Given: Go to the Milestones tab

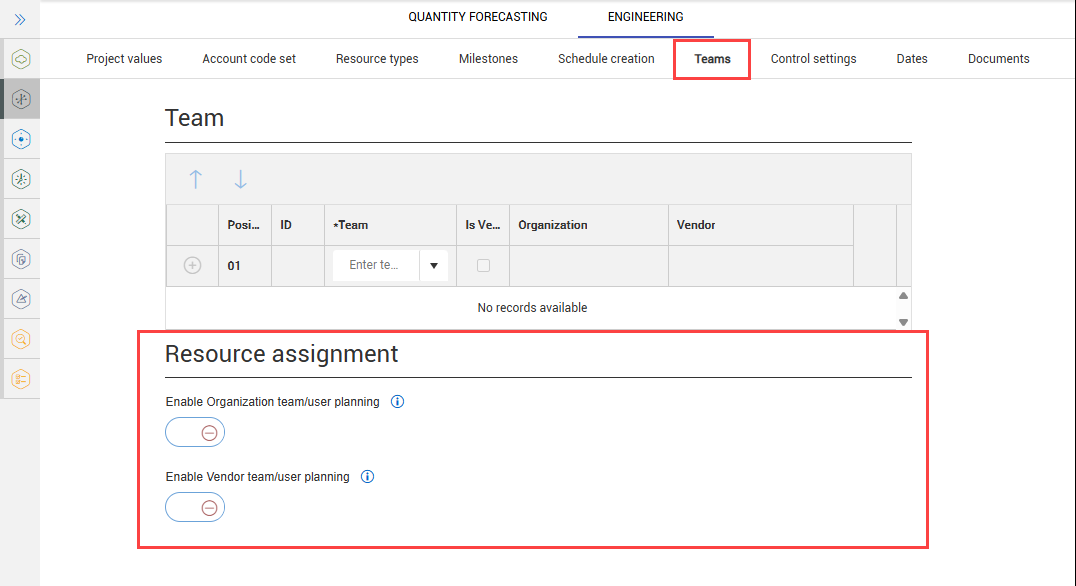Looking at the screenshot, I should coord(488,59).
